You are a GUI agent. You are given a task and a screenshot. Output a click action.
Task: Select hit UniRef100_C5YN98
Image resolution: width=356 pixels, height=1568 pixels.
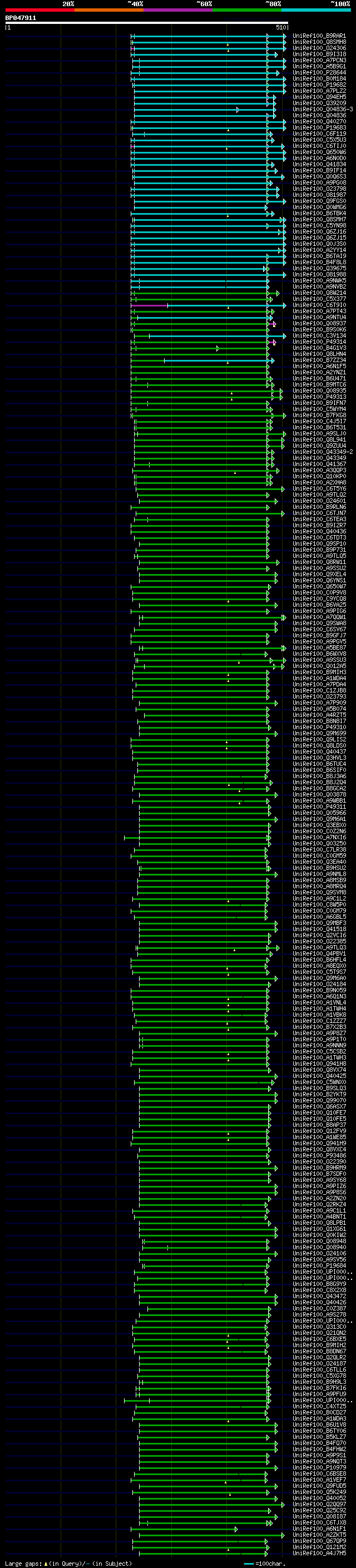319,225
